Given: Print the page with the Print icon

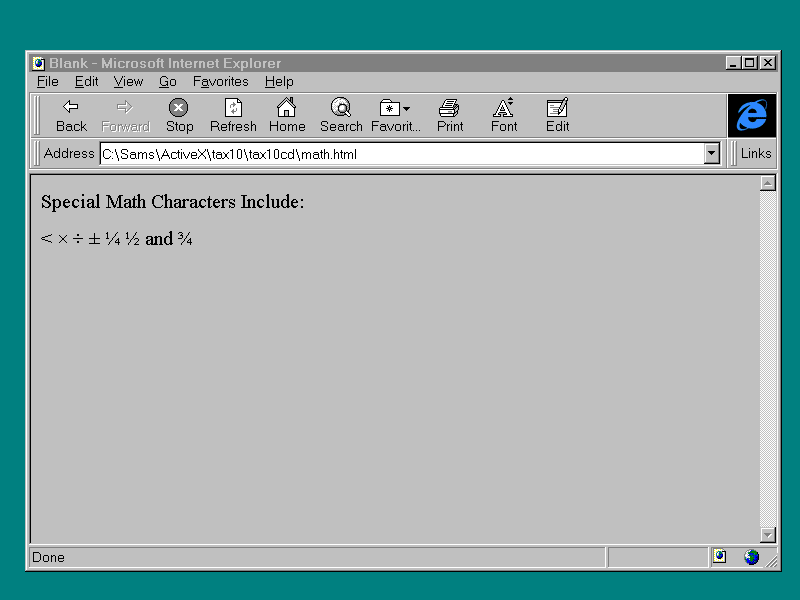Looking at the screenshot, I should tap(450, 108).
